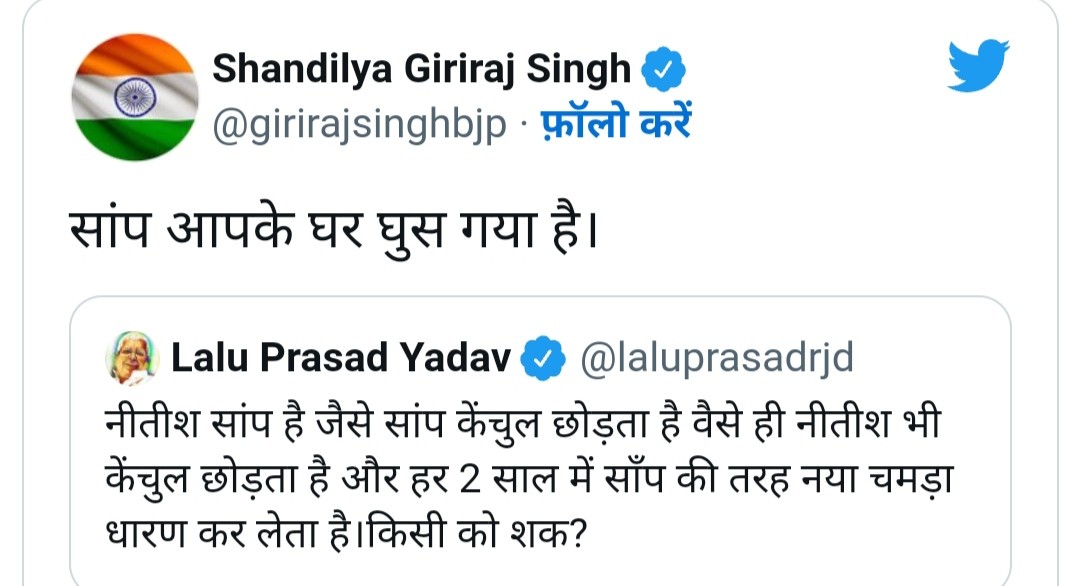This screenshot has height=586, width=1080.
Task: Visit the @laluprasadrjd handle
Action: (717, 358)
